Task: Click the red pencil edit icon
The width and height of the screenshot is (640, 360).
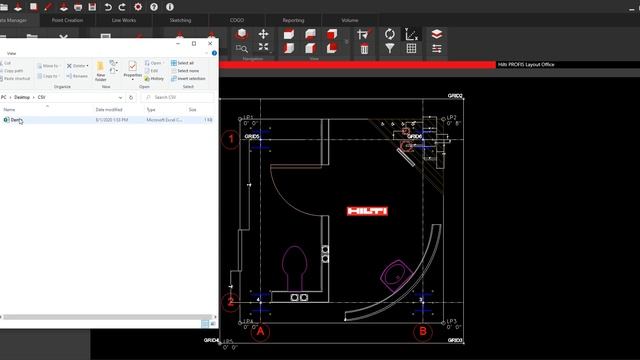Action: coord(48,7)
